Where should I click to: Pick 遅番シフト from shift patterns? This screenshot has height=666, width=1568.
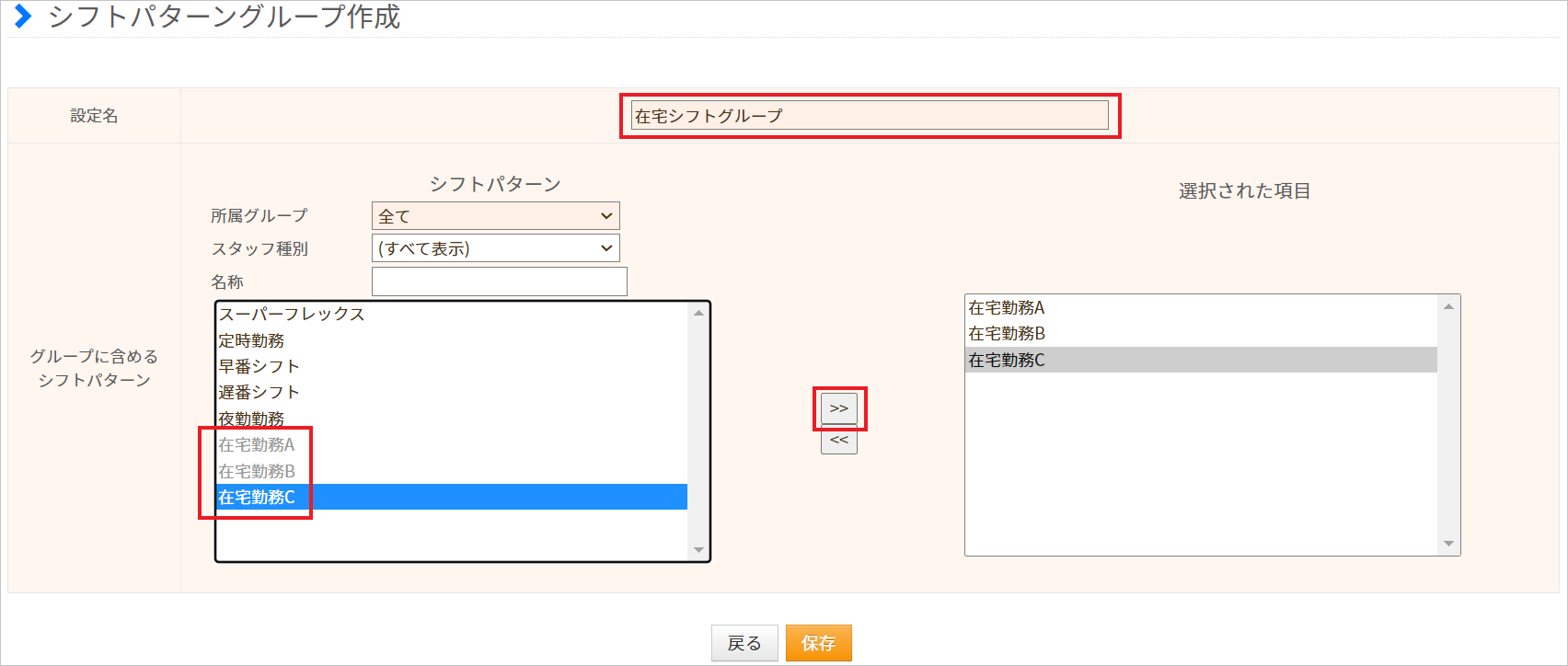click(259, 393)
